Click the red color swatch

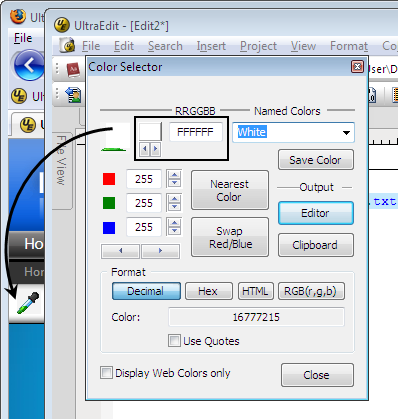[x=109, y=179]
